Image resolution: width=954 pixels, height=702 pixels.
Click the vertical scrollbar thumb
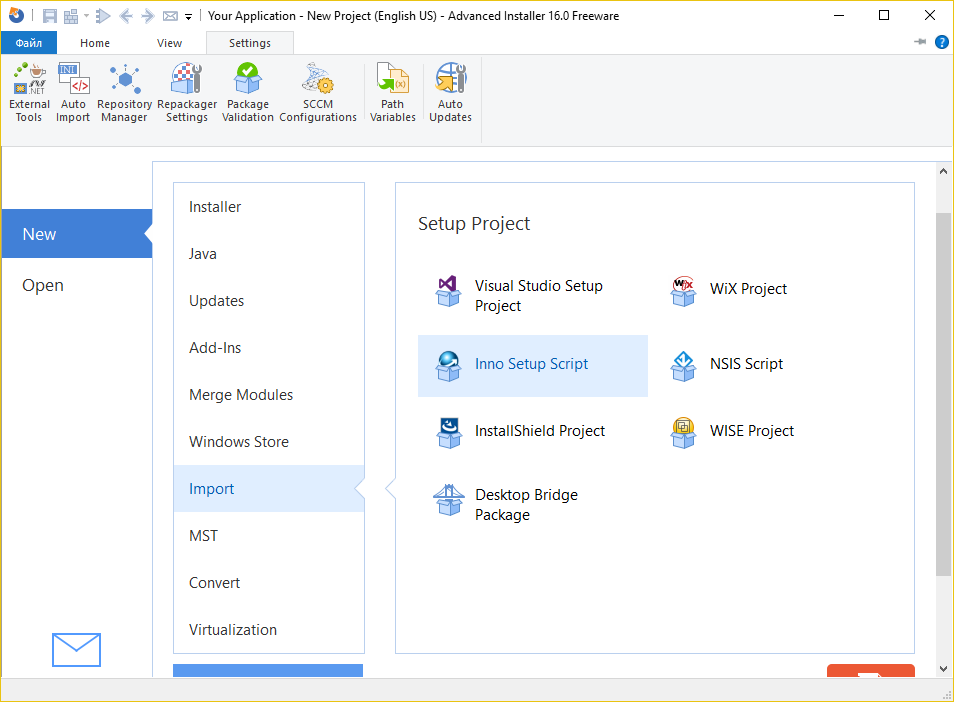[944, 394]
